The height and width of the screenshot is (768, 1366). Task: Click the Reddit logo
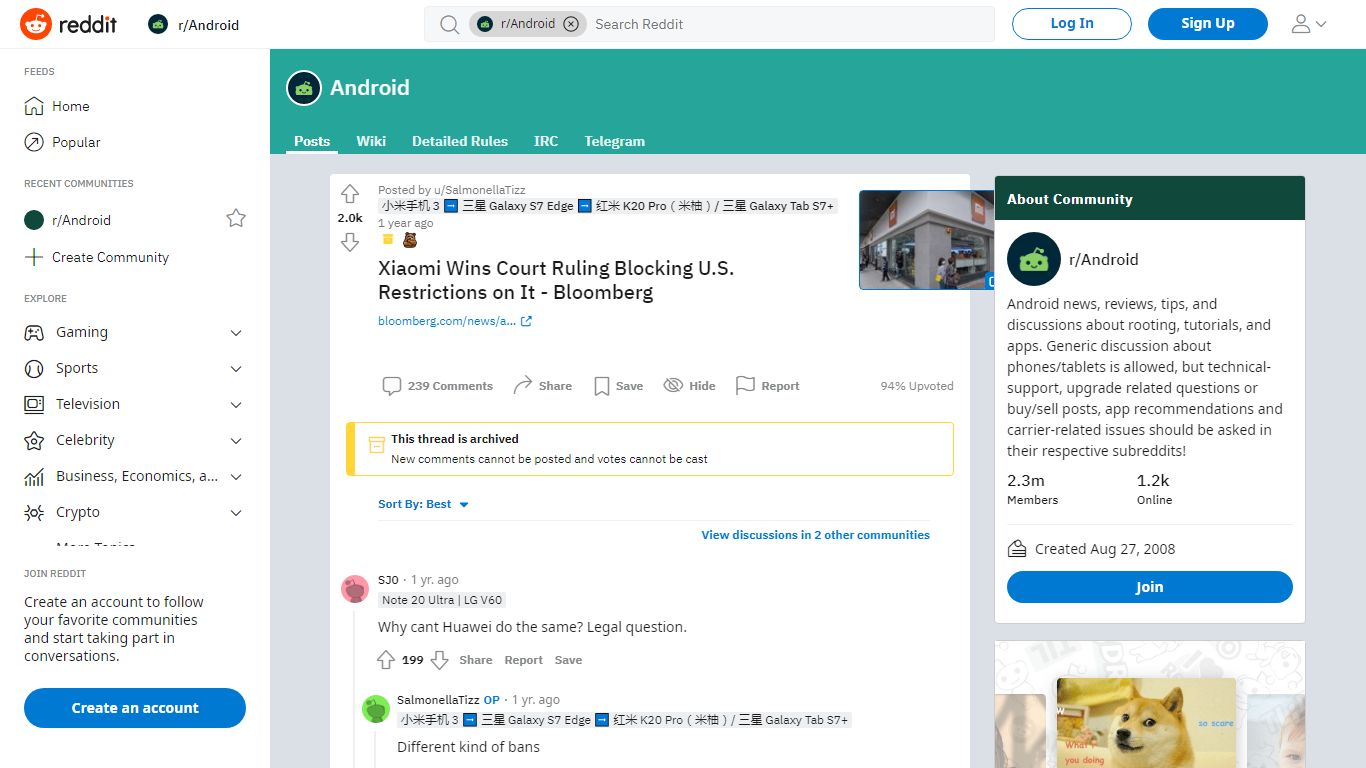tap(68, 24)
